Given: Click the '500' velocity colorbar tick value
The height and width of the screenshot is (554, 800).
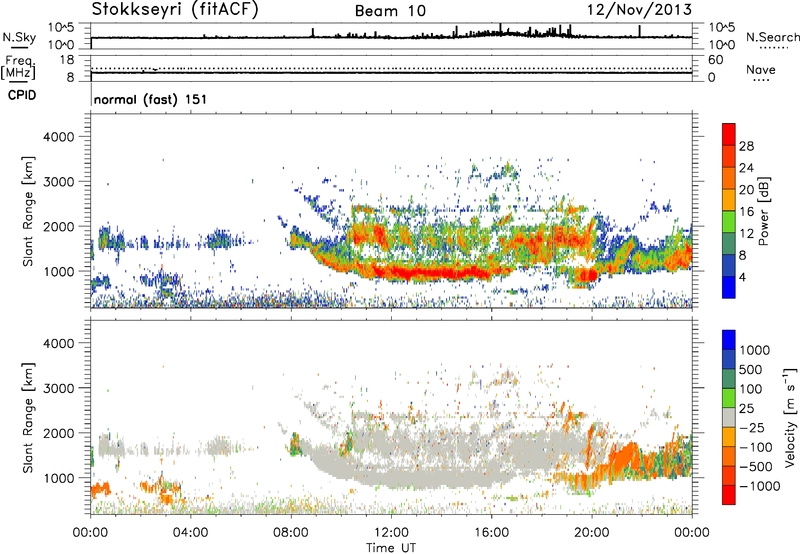Looking at the screenshot, I should click(x=751, y=369).
